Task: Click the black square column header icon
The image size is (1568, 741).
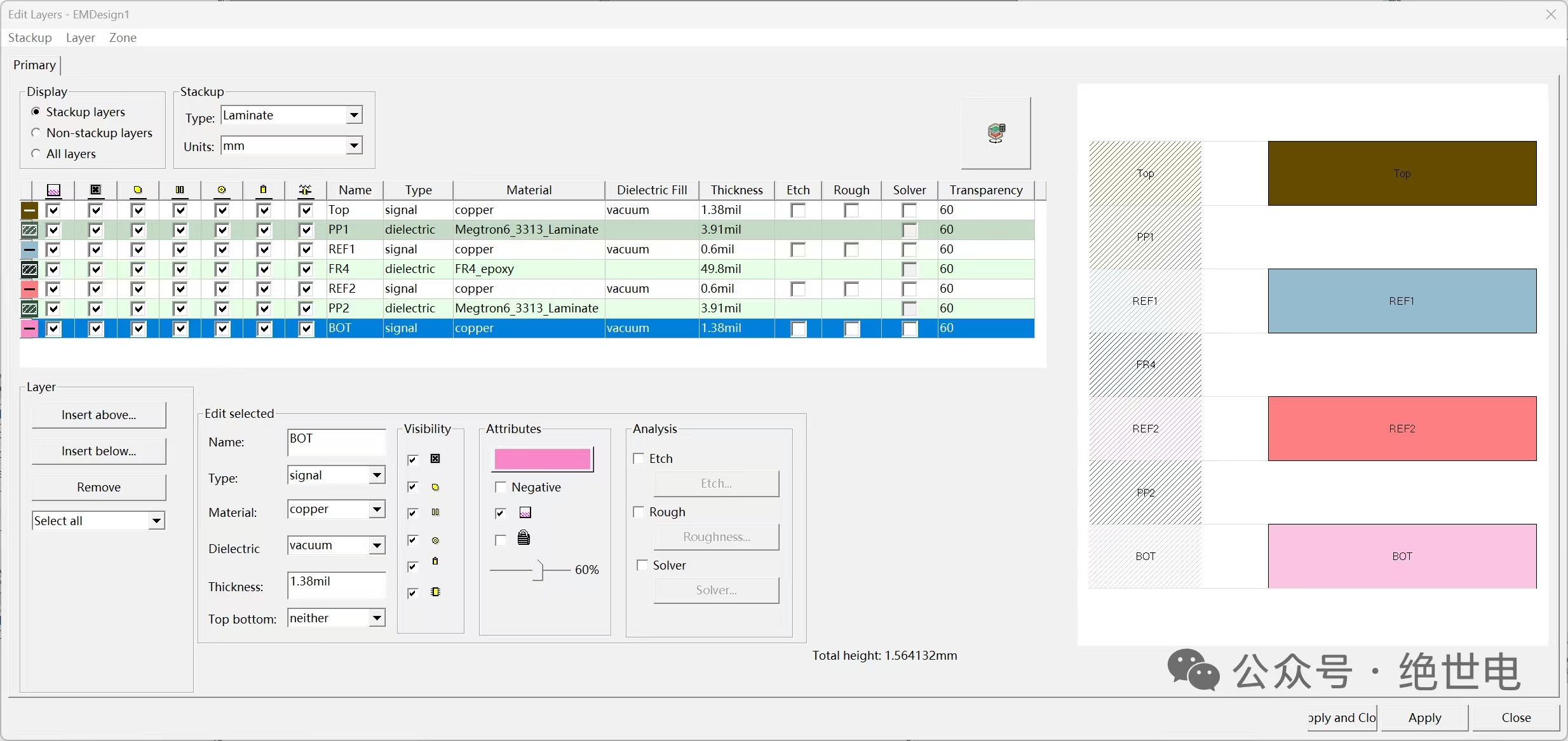Action: [95, 190]
